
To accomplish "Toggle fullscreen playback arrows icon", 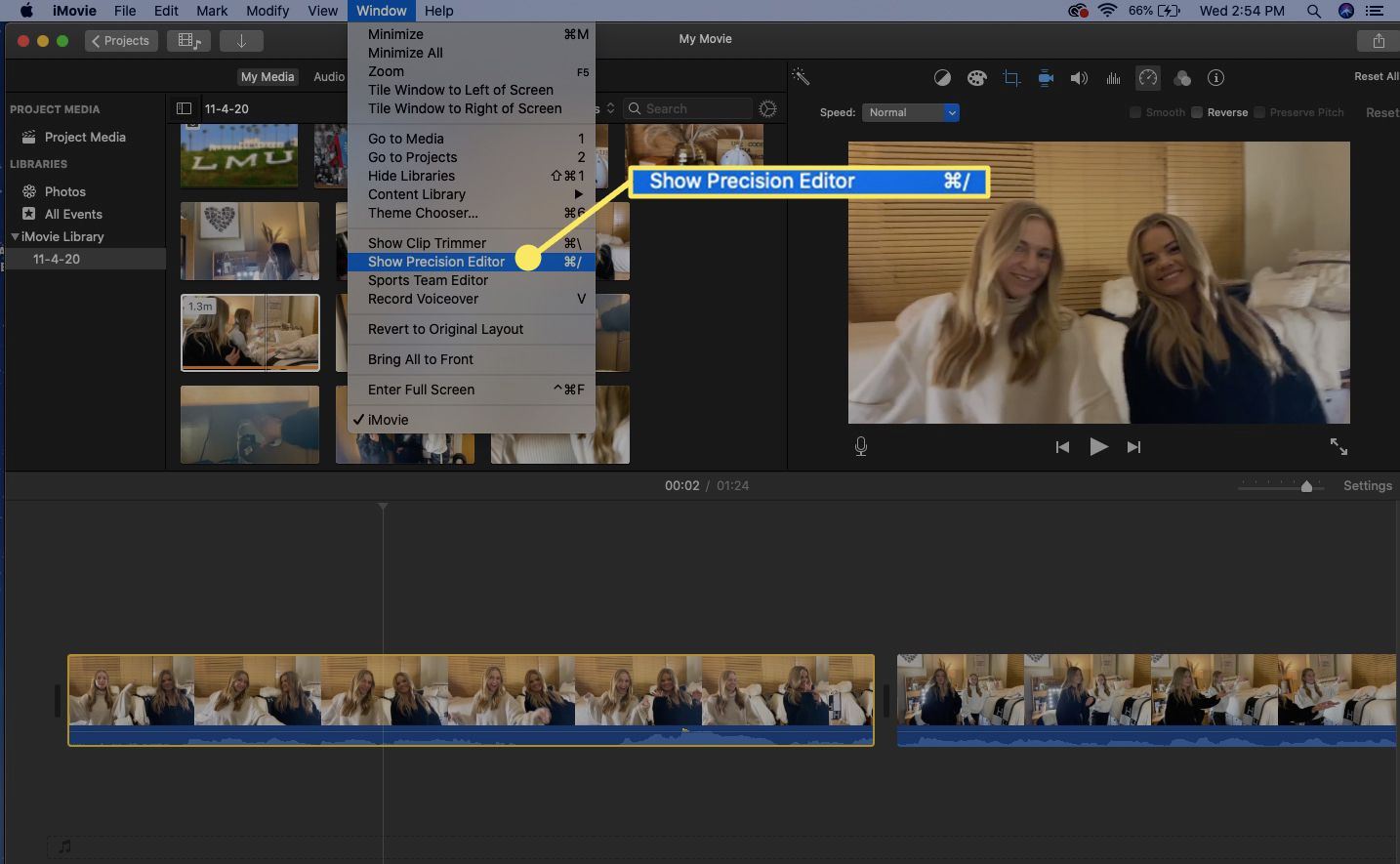I will 1338,446.
